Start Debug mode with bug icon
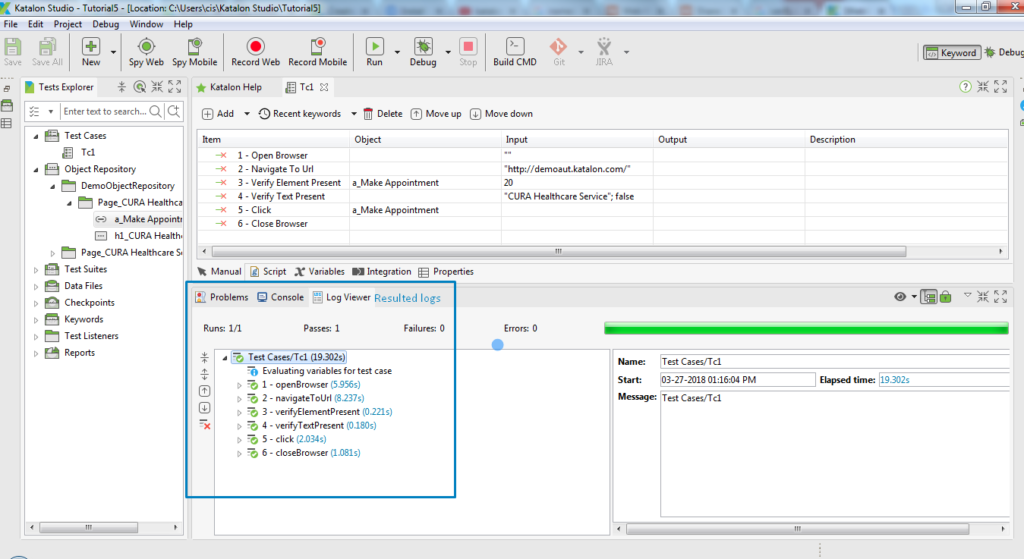 coord(423,52)
